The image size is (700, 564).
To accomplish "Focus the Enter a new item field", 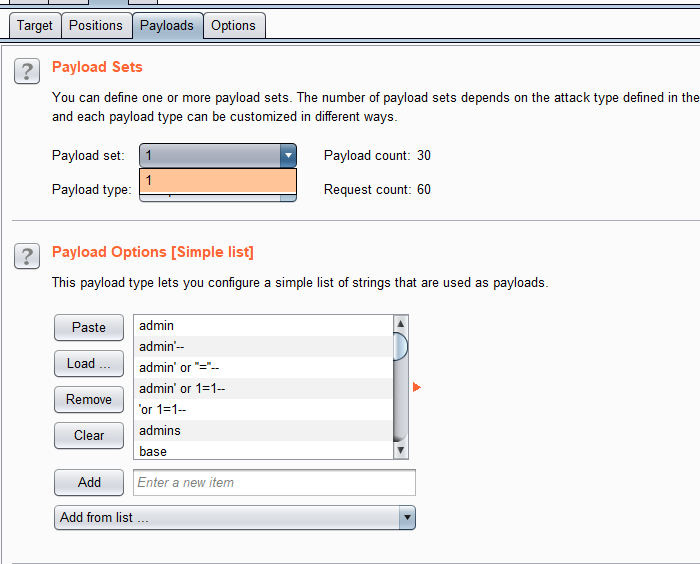I will click(274, 482).
